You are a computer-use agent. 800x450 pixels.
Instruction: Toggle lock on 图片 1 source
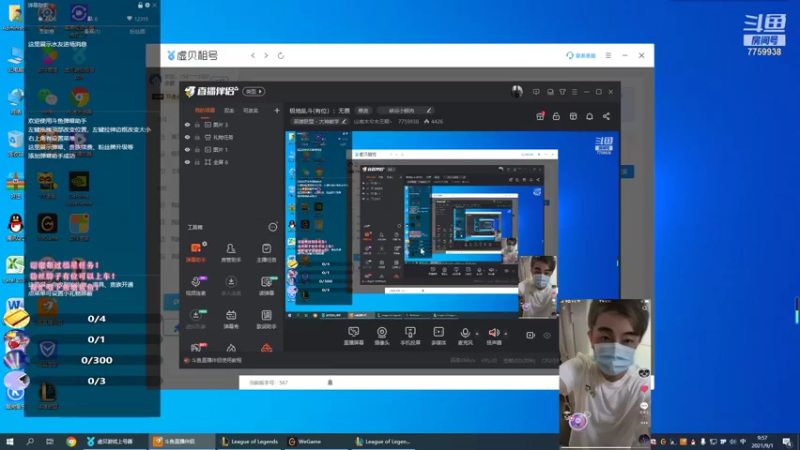tap(197, 149)
